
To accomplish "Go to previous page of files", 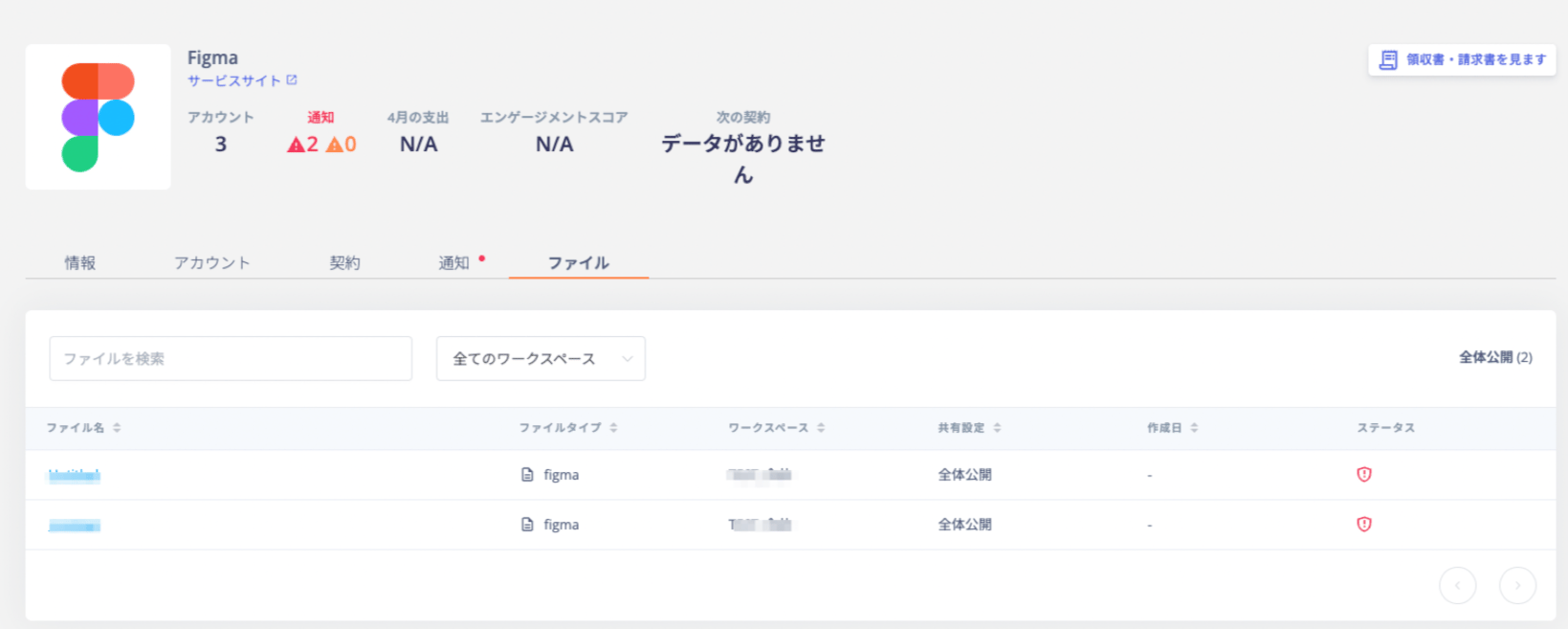I will point(1458,585).
